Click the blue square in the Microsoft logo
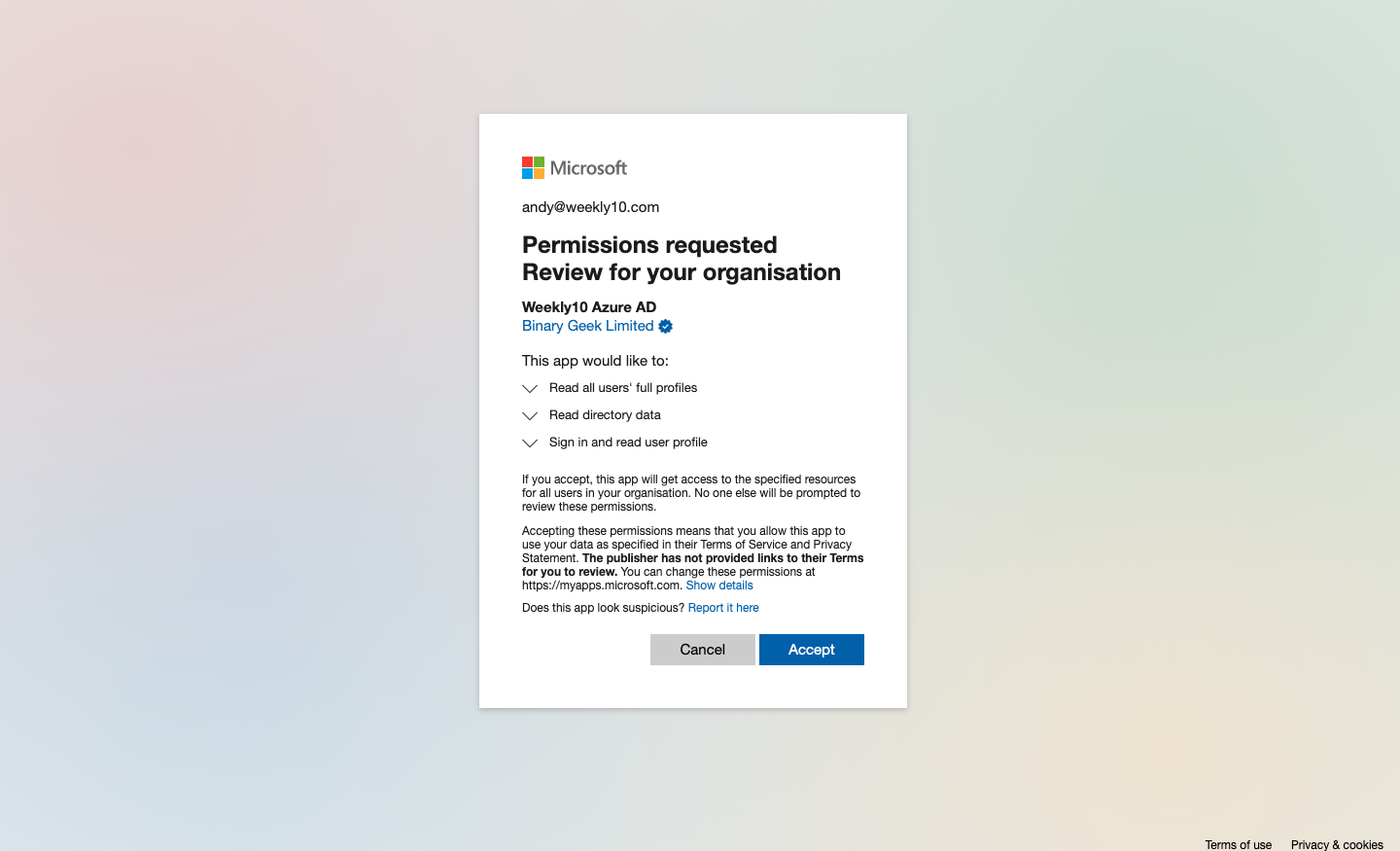This screenshot has width=1400, height=851. [527, 173]
